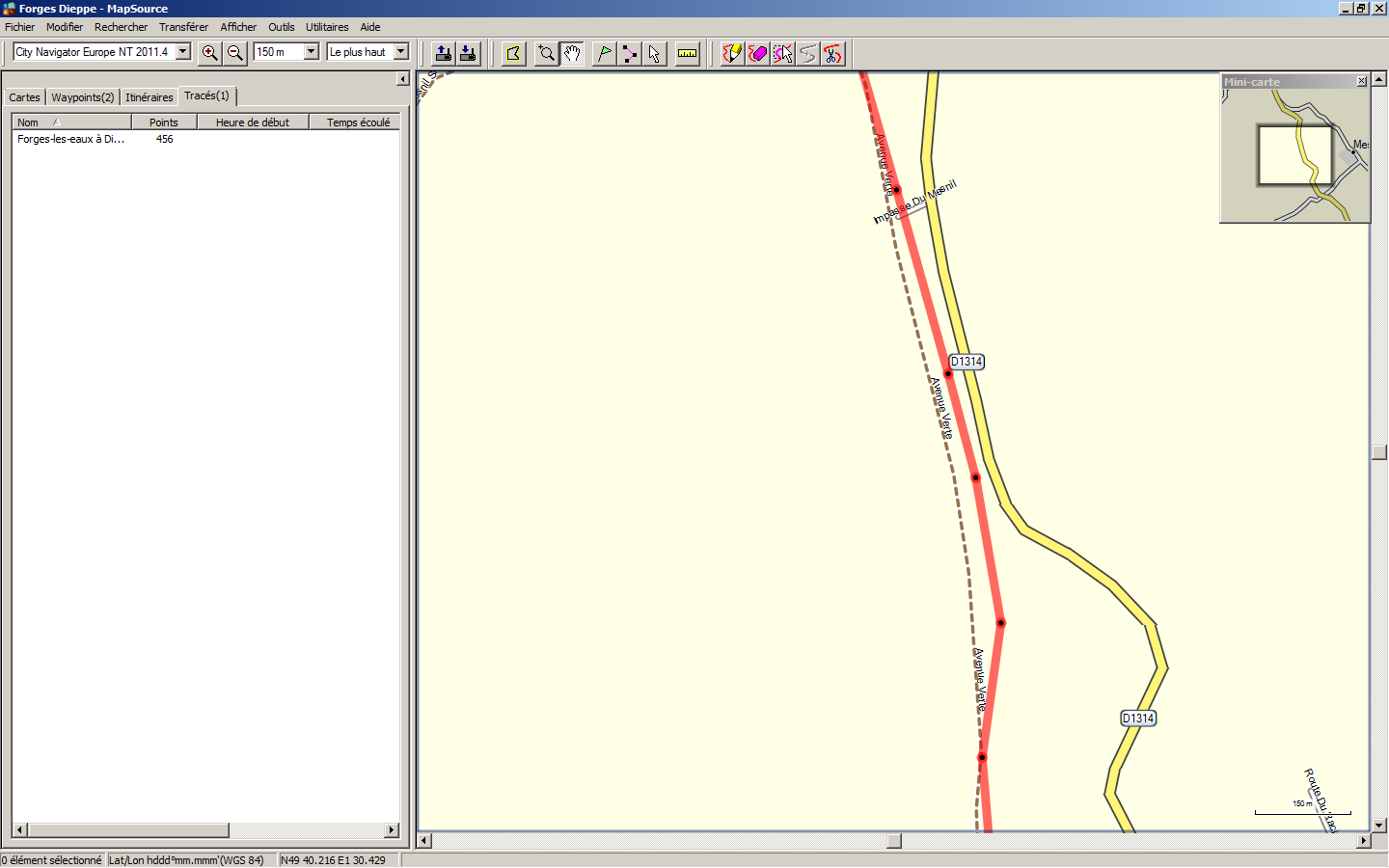This screenshot has height=868, width=1389.
Task: Open the Afficher menu
Action: point(238,27)
